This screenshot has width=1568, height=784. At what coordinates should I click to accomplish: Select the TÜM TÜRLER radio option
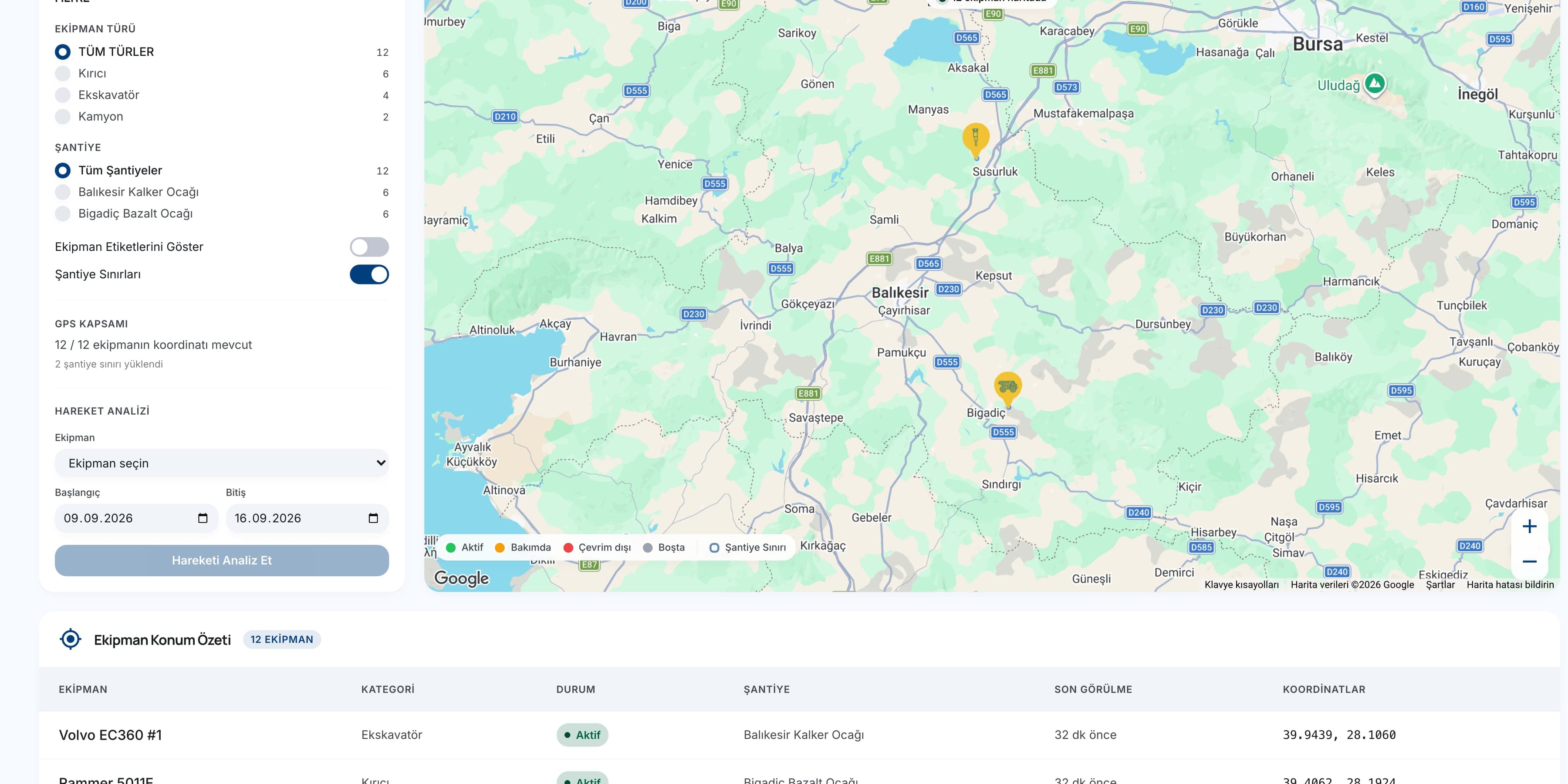tap(63, 52)
